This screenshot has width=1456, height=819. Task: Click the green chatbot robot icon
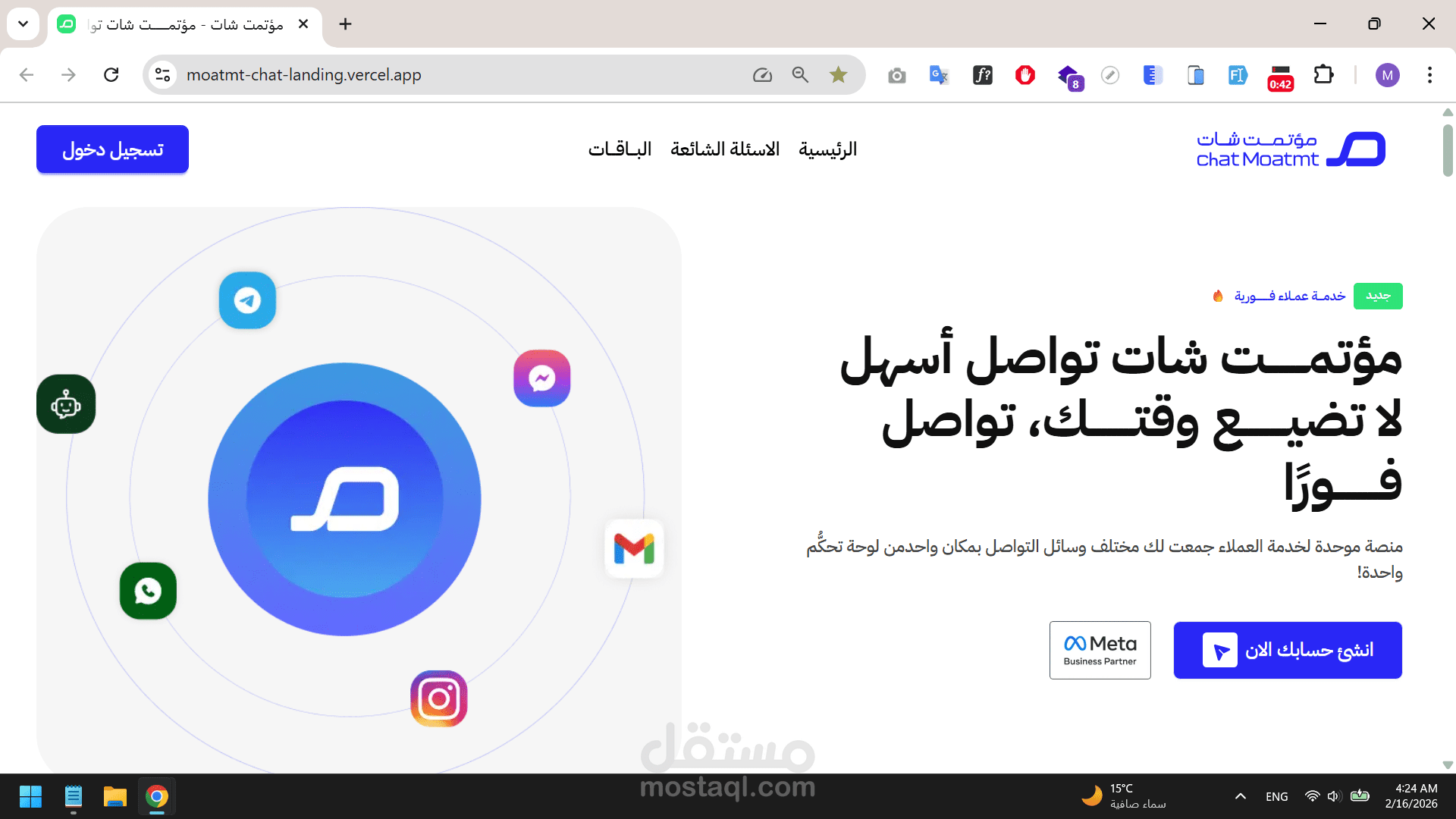click(66, 404)
